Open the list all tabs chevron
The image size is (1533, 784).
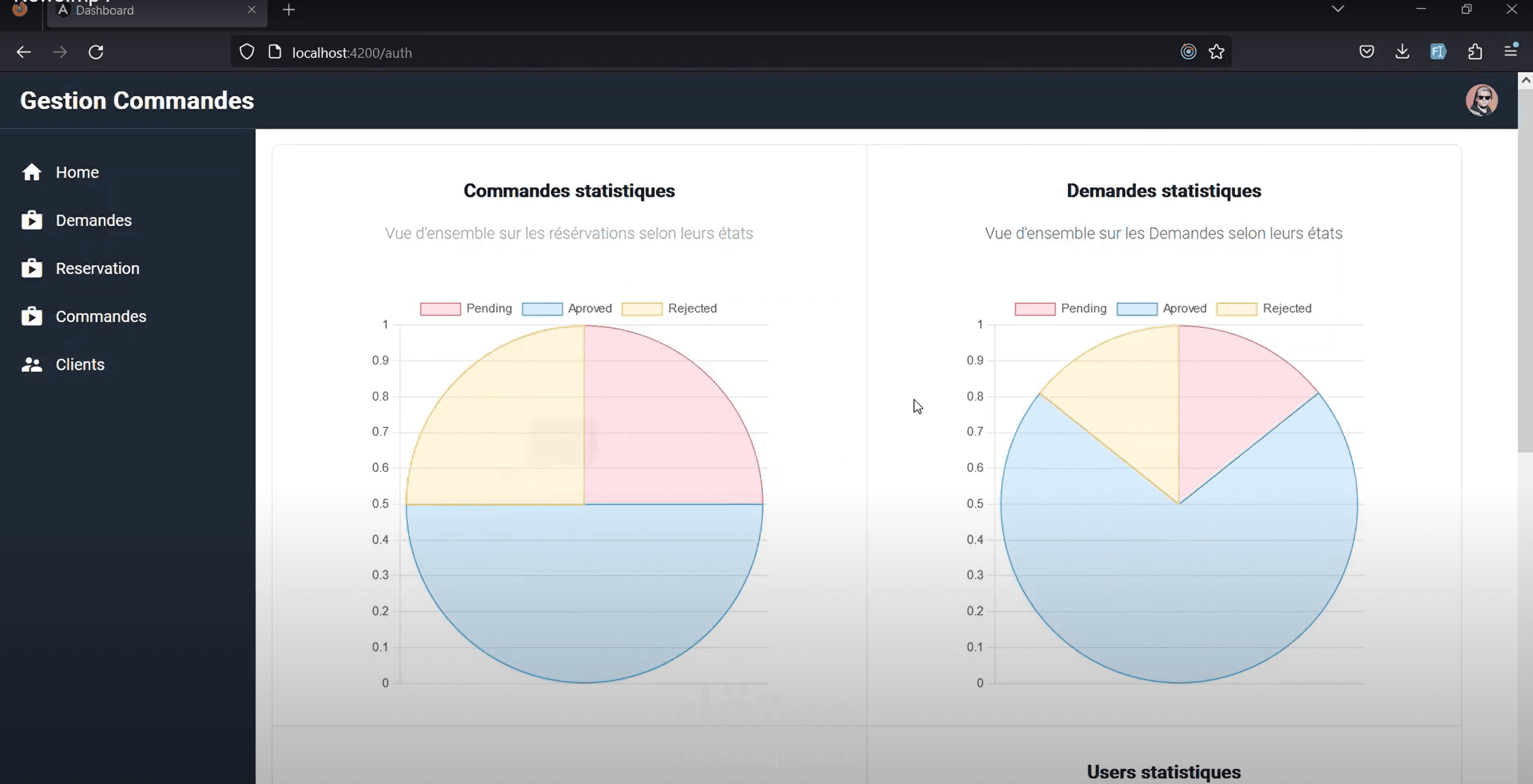tap(1338, 9)
